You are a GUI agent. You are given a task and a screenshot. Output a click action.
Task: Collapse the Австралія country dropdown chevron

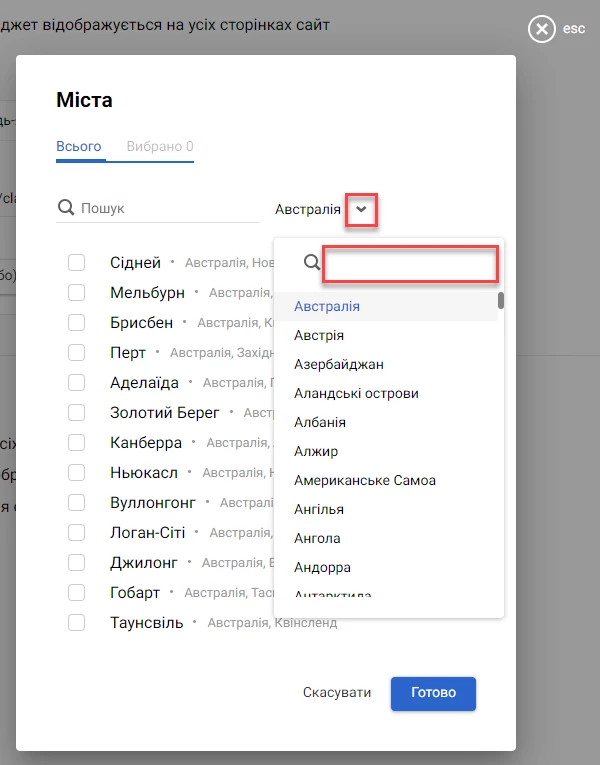(361, 209)
